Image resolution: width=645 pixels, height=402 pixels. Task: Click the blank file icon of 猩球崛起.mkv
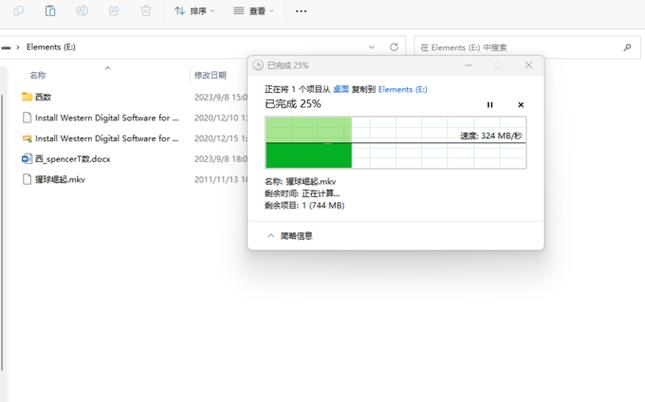tap(27, 179)
